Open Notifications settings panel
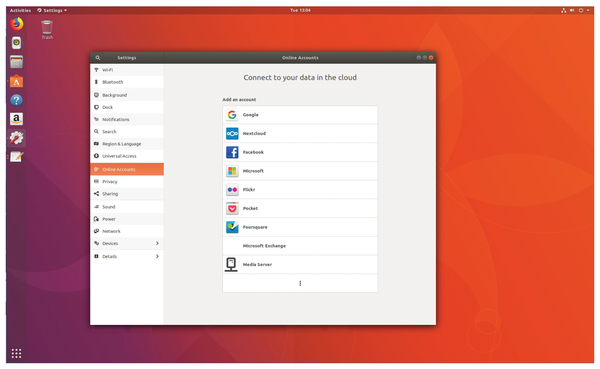The image size is (600, 369). coord(127,119)
